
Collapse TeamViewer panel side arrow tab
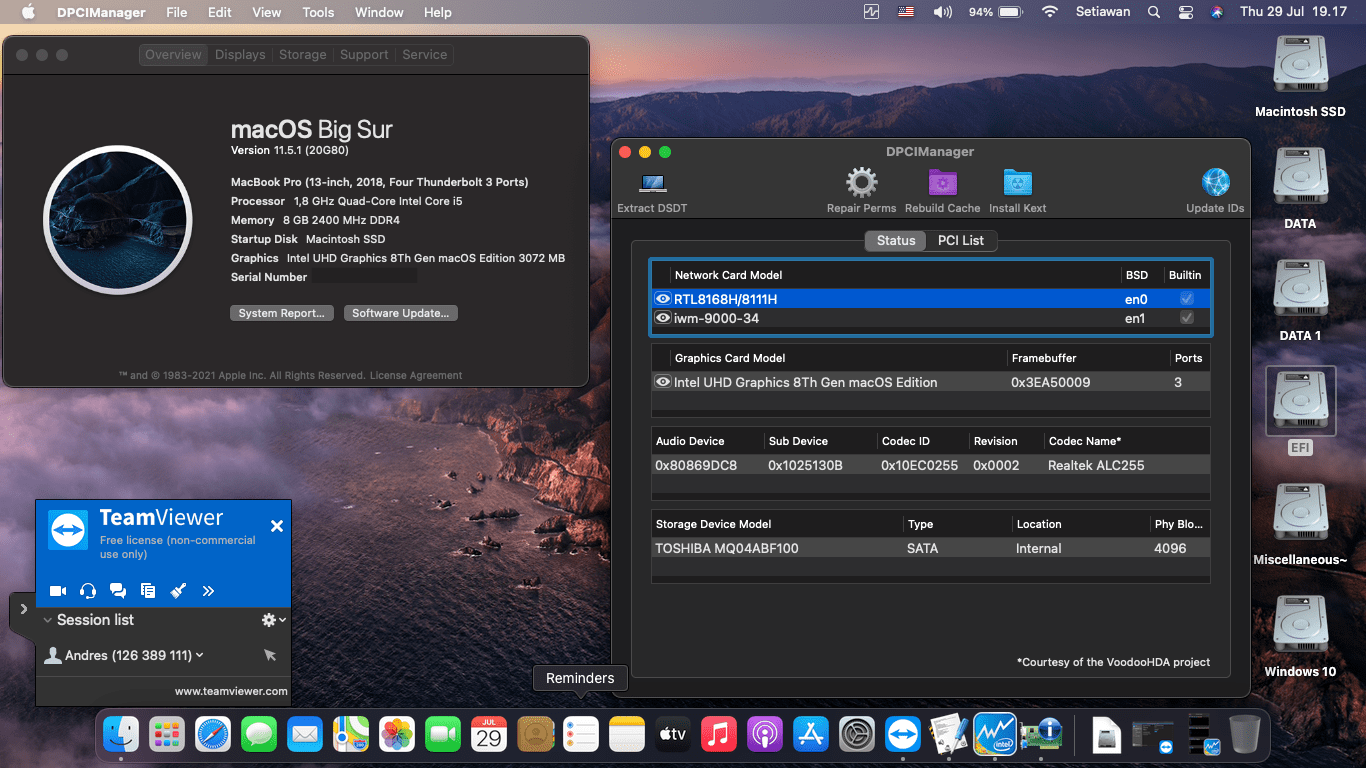[23, 608]
